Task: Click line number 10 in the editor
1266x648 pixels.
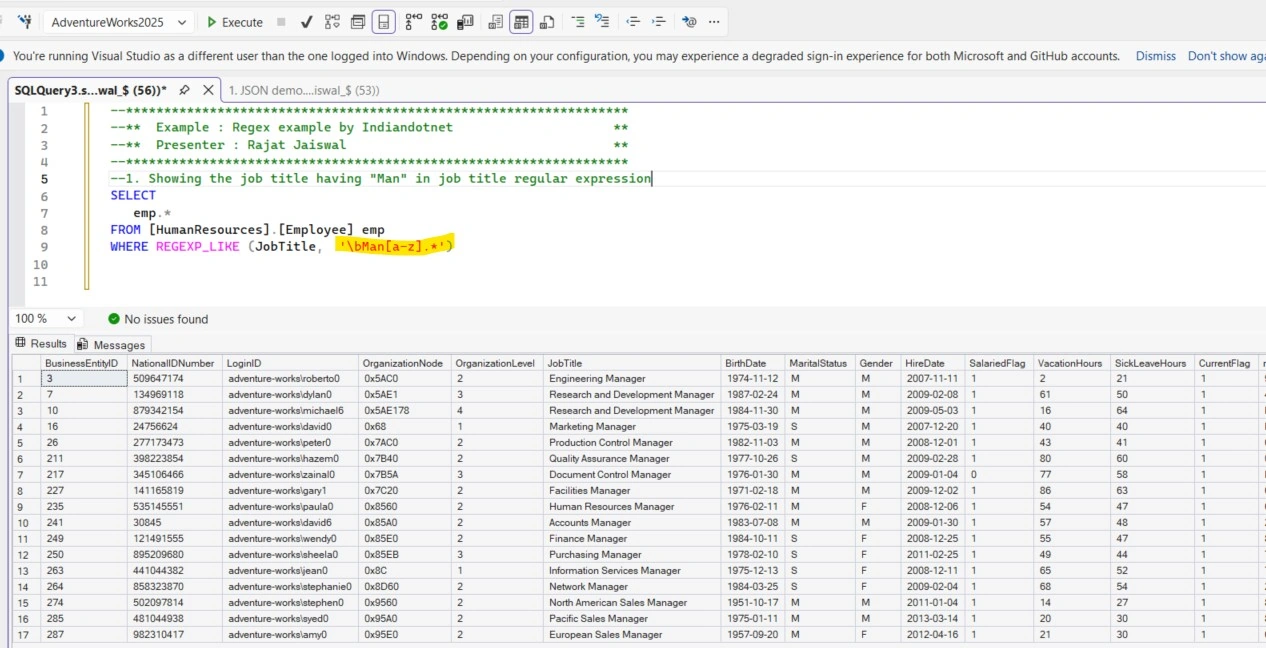Action: [40, 265]
